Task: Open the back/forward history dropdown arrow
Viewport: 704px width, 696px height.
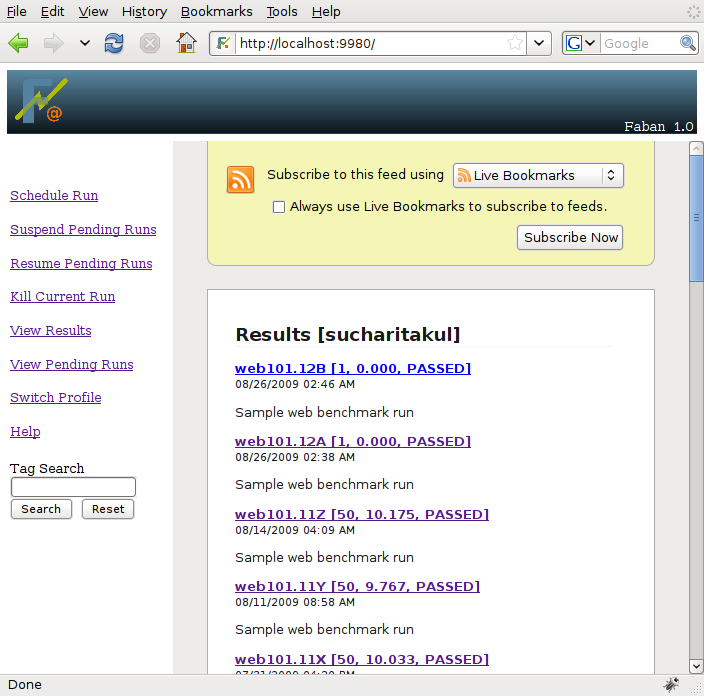Action: (84, 43)
